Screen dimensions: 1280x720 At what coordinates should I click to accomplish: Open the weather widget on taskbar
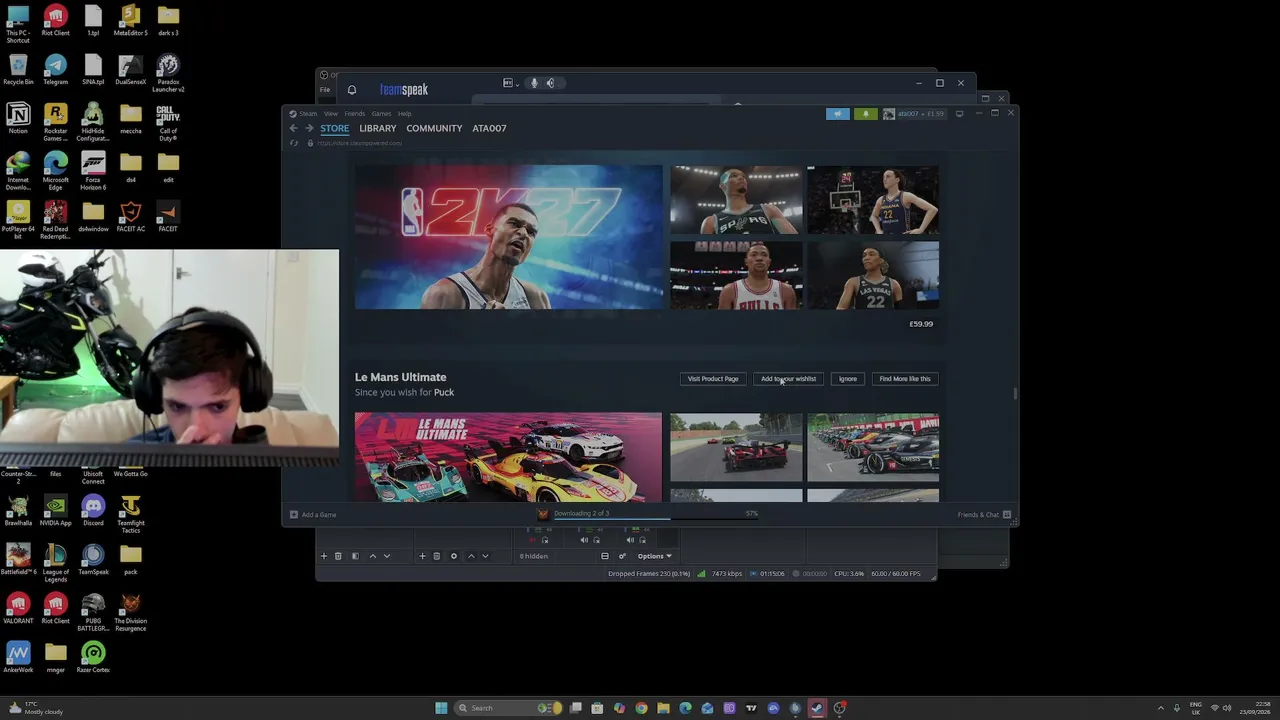(x=36, y=708)
